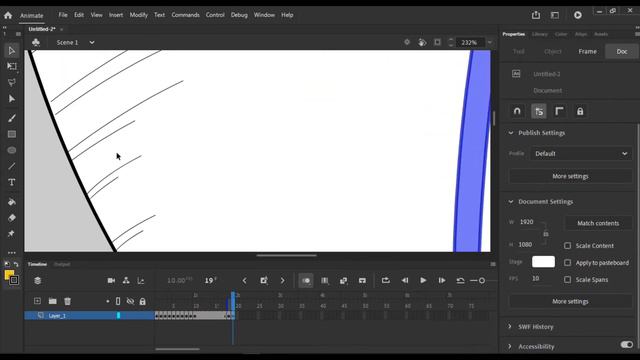Open the zoom percentage dropdown
This screenshot has width=640, height=360.
pyautogui.click(x=490, y=42)
